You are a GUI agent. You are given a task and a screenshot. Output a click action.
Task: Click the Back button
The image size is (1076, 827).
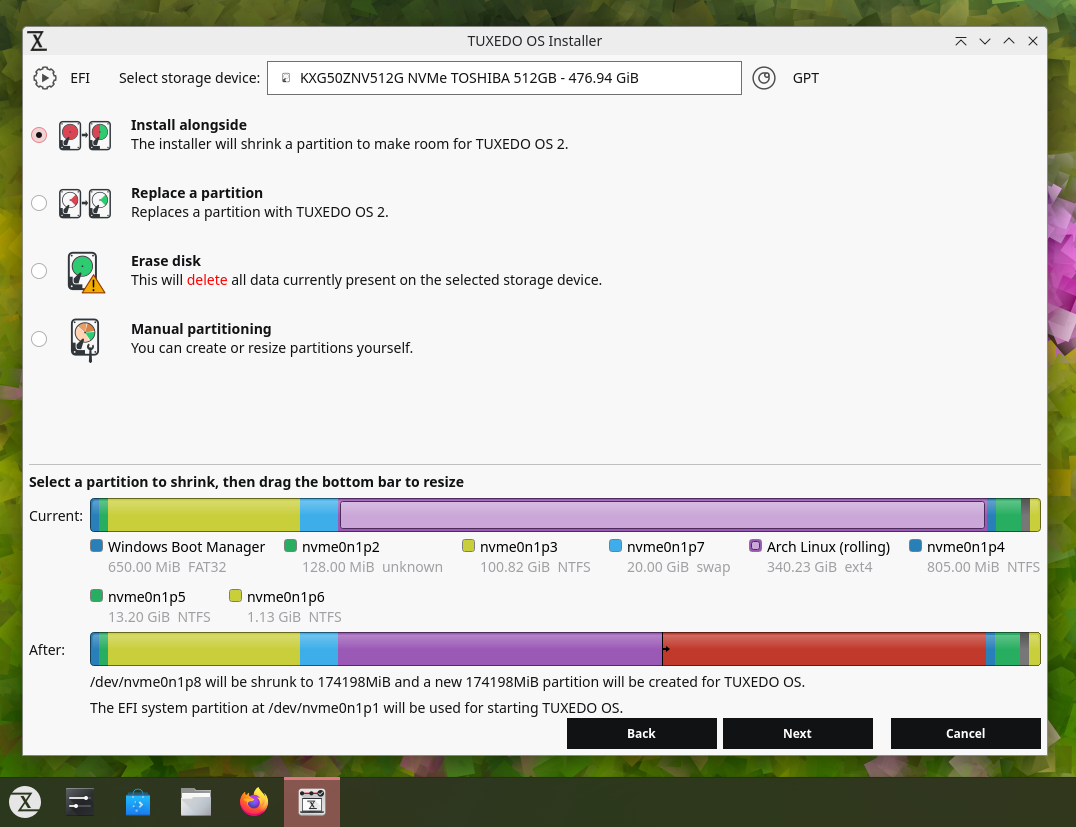coord(642,734)
